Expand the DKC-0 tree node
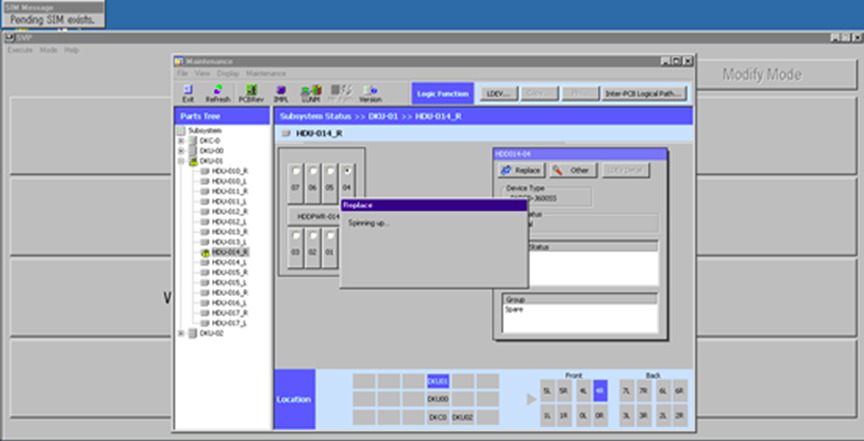This screenshot has height=441, width=864. coord(181,141)
